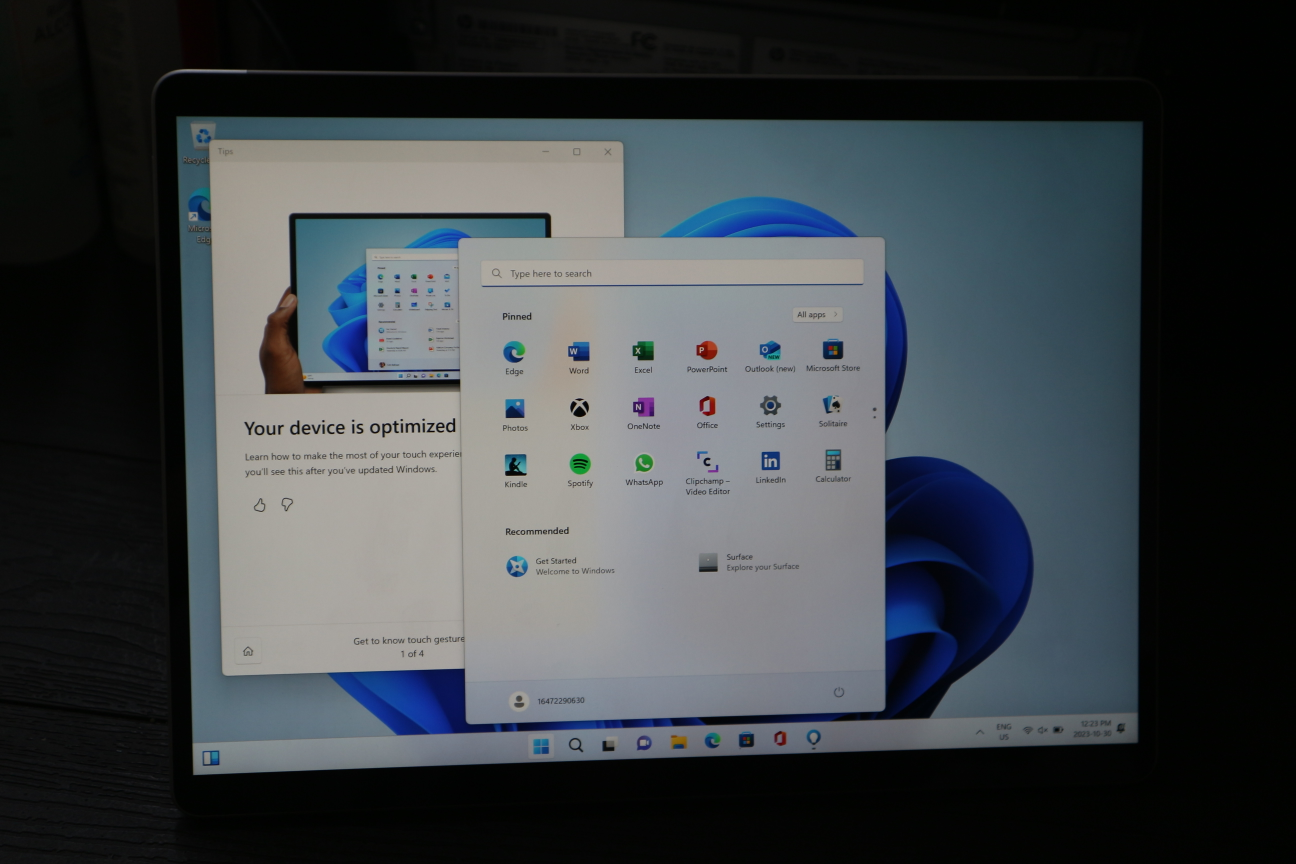Launch Solitaire from pinned apps
Viewport: 1296px width, 864px height.
[832, 410]
